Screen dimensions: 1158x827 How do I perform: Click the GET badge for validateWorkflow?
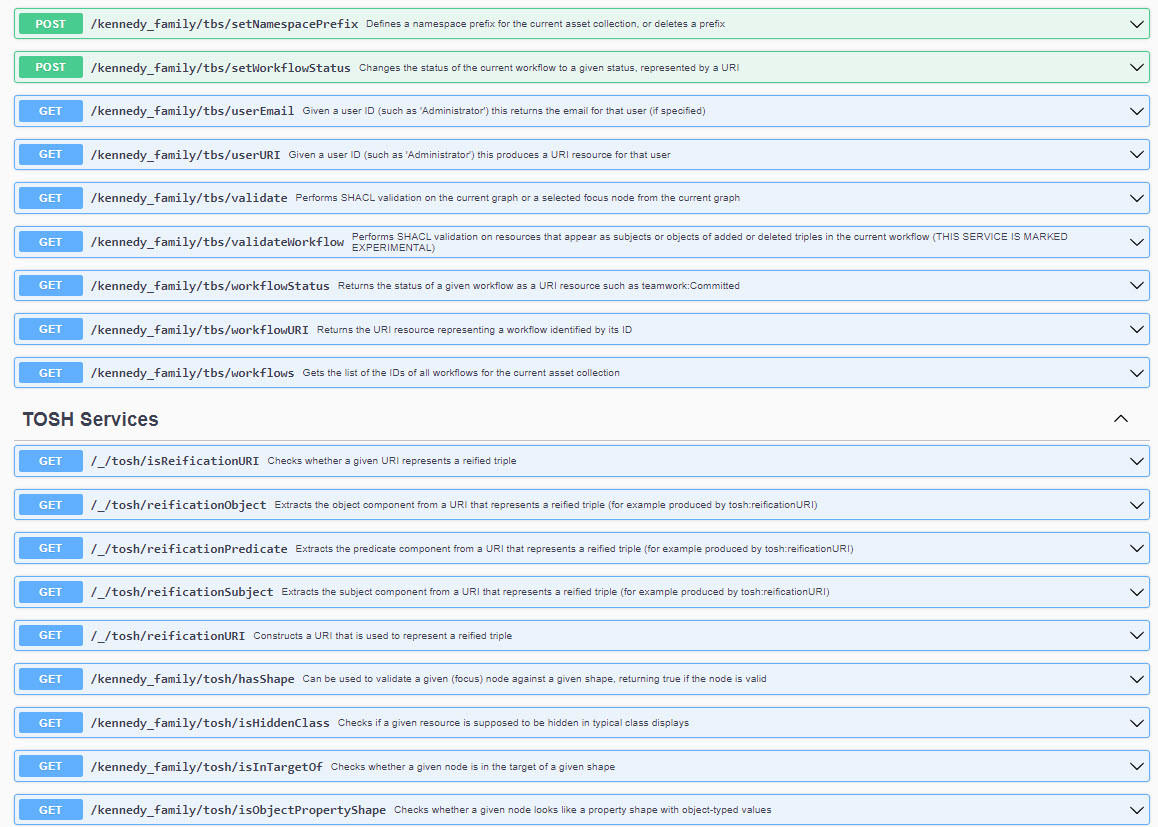[x=50, y=242]
